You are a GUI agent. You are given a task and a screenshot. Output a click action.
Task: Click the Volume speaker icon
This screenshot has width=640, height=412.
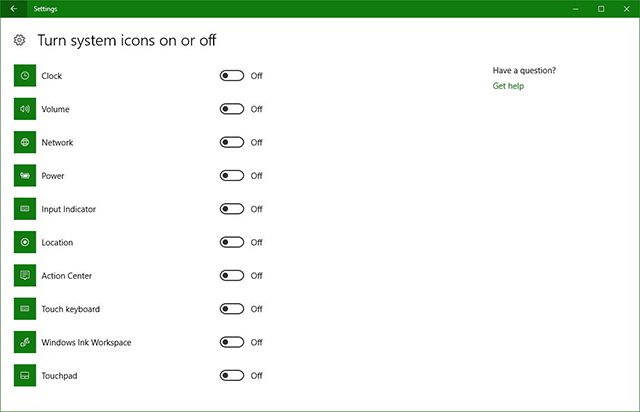click(25, 109)
